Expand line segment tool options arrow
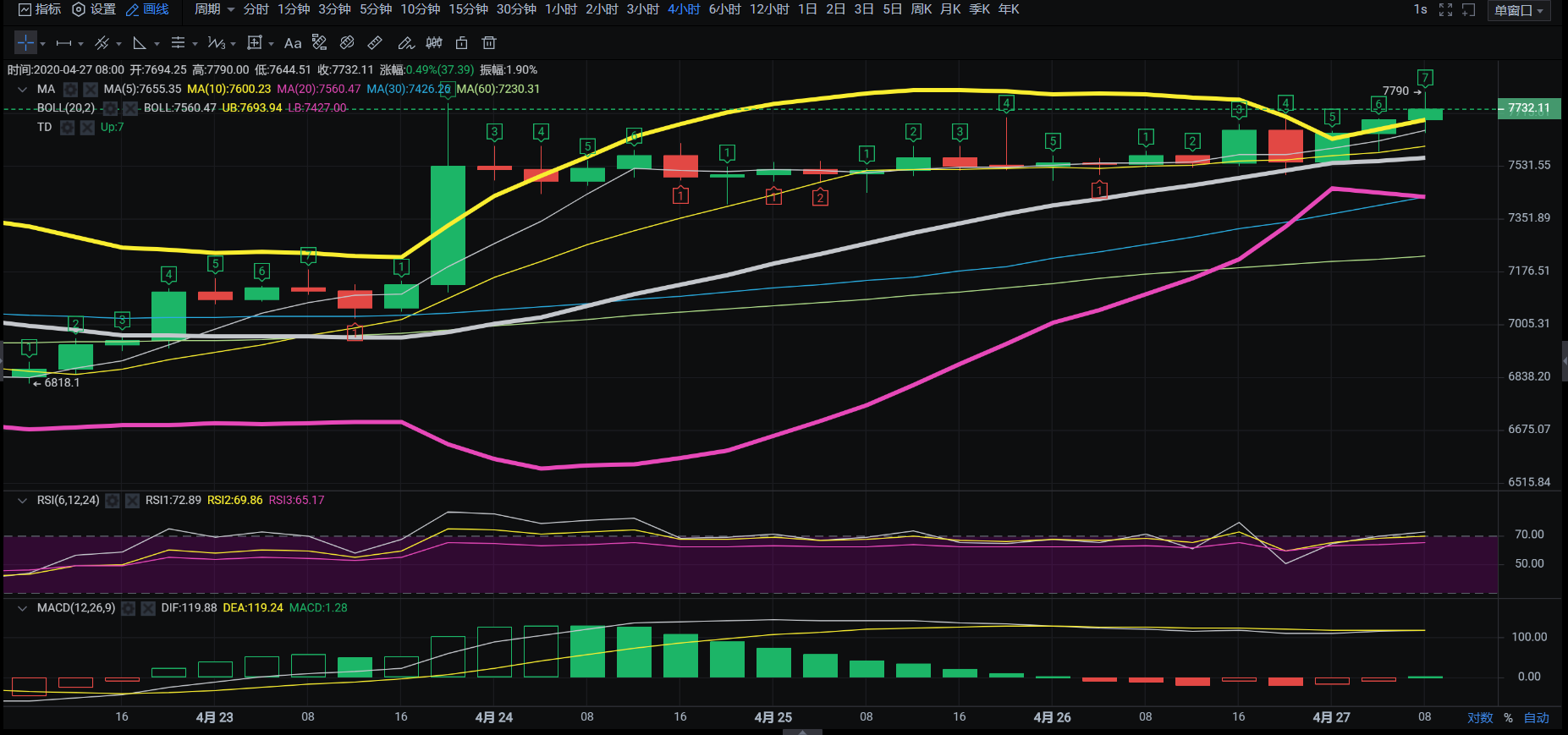Image resolution: width=1568 pixels, height=735 pixels. pos(80,44)
